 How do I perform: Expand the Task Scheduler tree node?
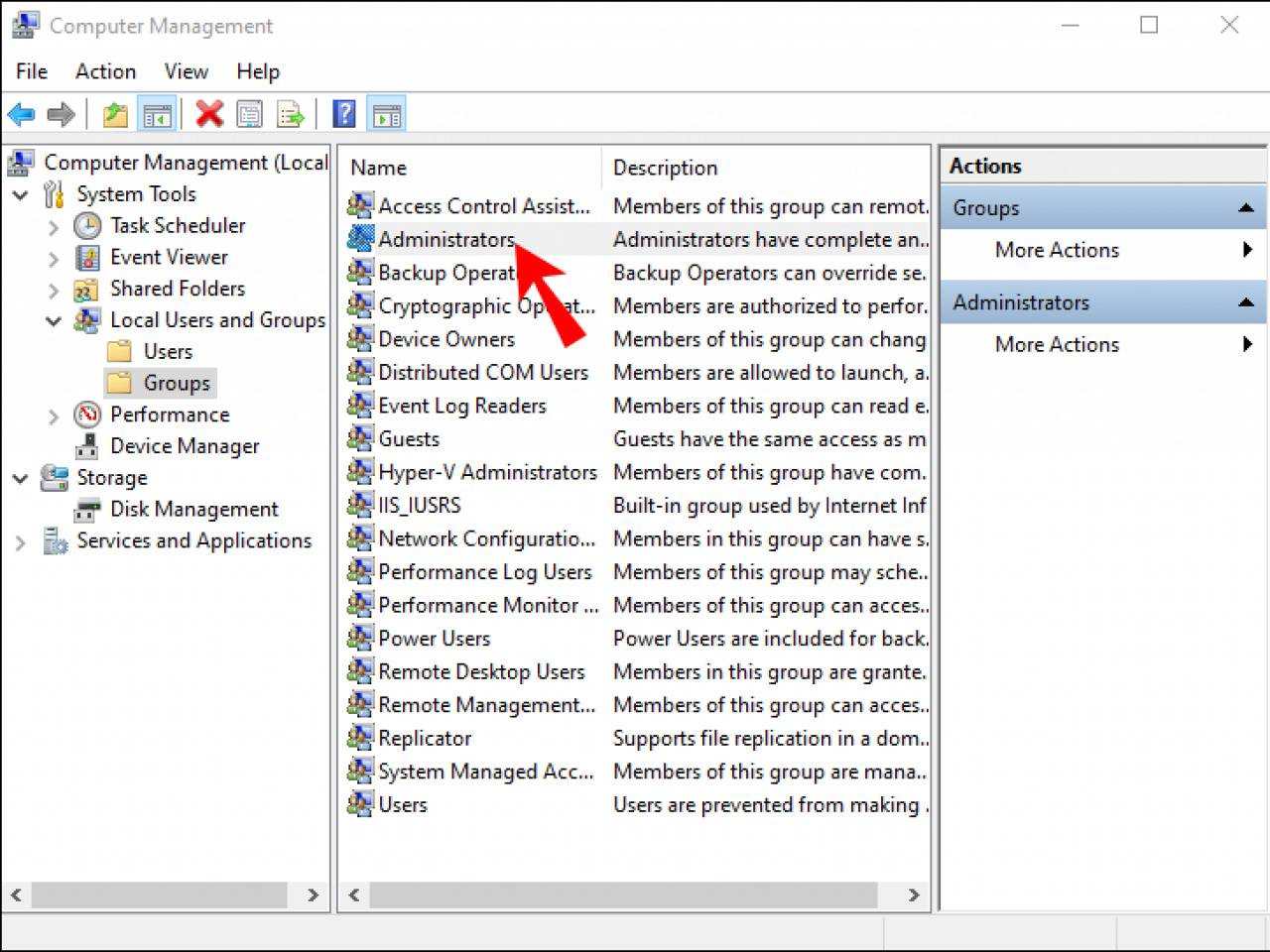click(x=54, y=225)
